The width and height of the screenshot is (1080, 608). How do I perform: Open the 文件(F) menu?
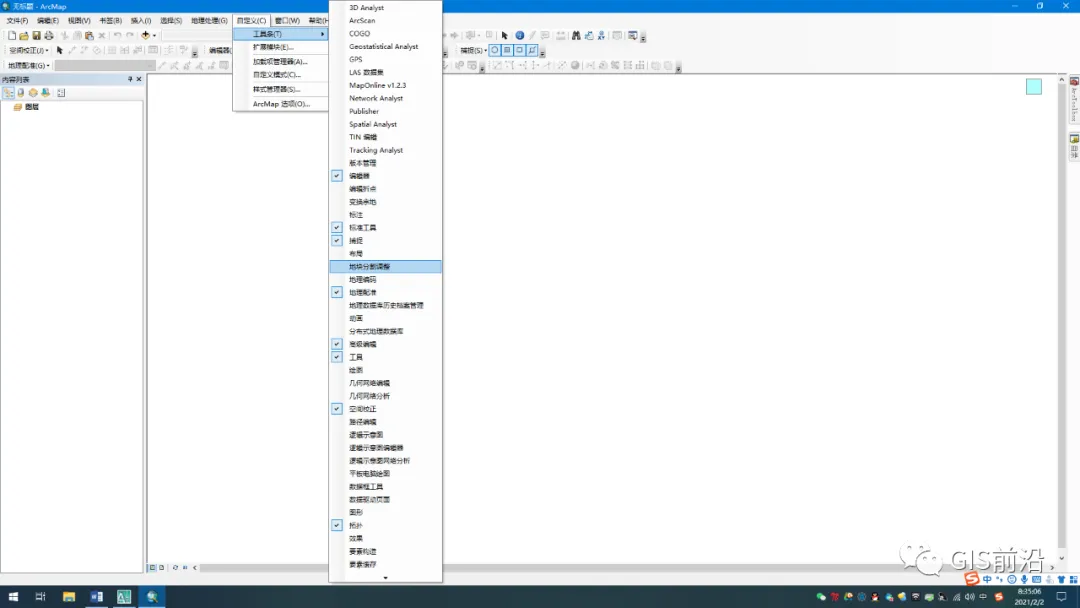coord(17,21)
